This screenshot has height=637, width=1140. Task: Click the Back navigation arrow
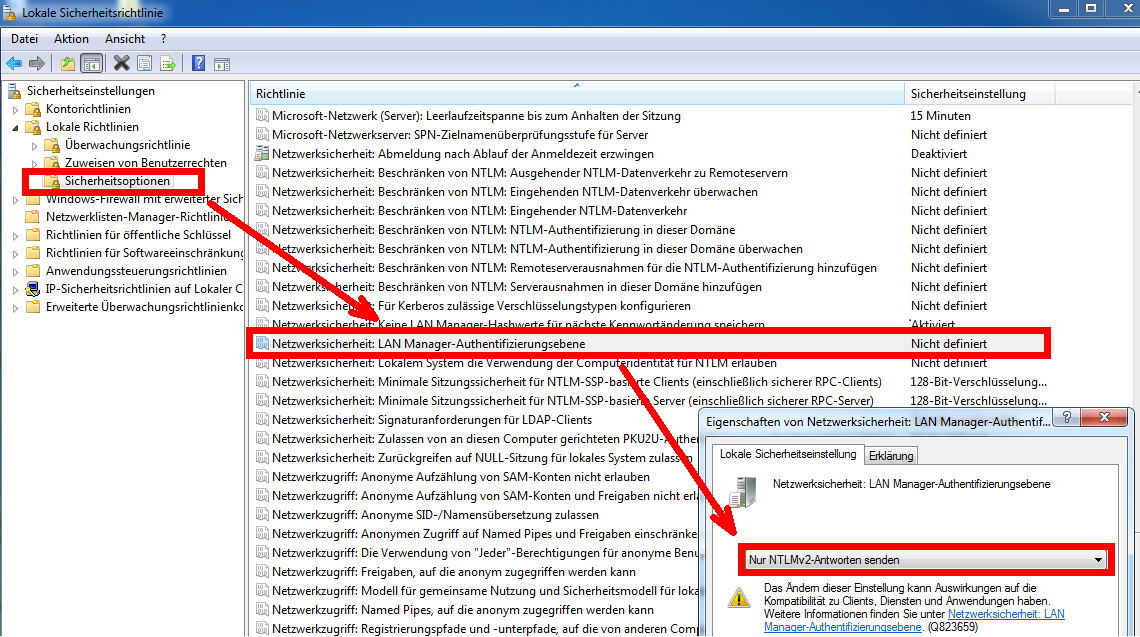pos(13,63)
